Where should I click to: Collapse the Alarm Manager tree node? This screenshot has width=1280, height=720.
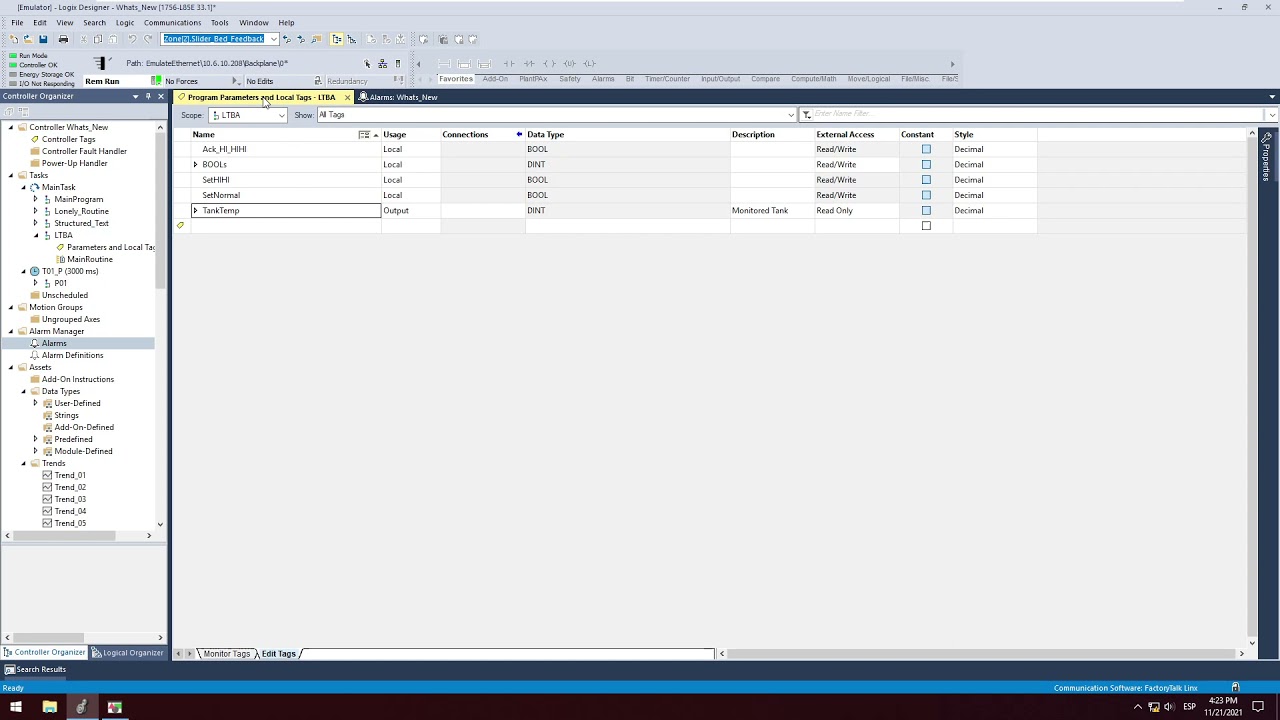click(10, 331)
